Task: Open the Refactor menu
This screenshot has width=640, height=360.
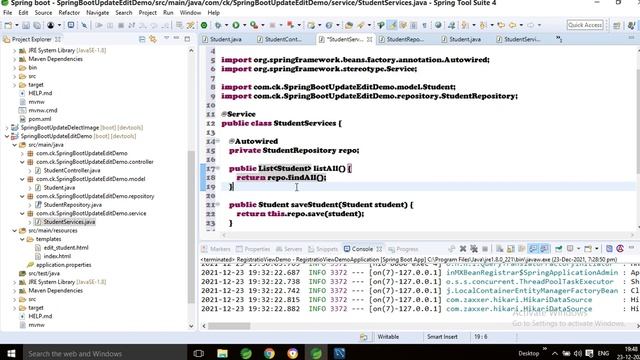Action: [x=69, y=13]
